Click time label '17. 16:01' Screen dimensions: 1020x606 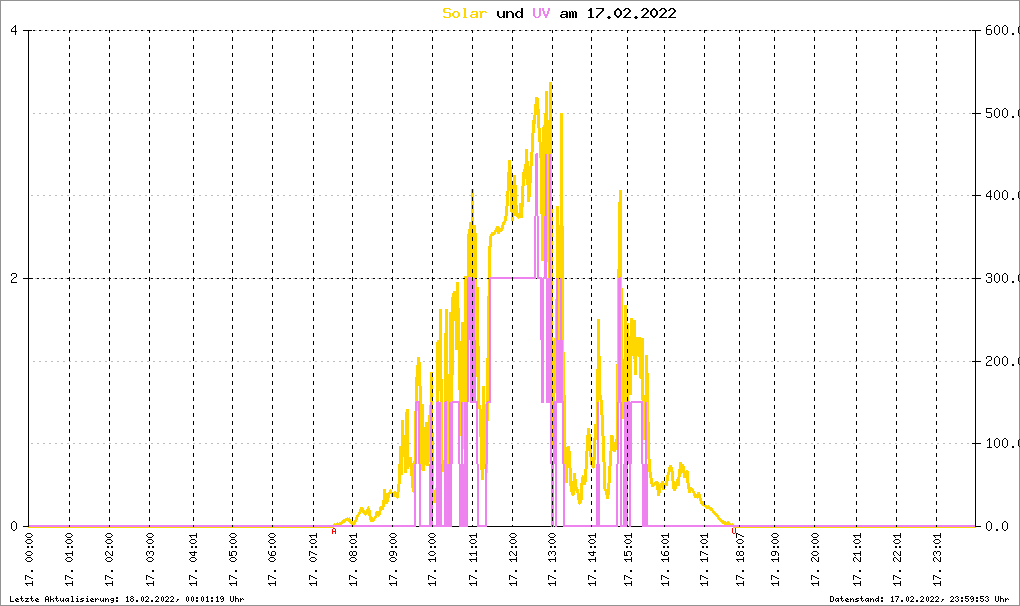pos(665,560)
